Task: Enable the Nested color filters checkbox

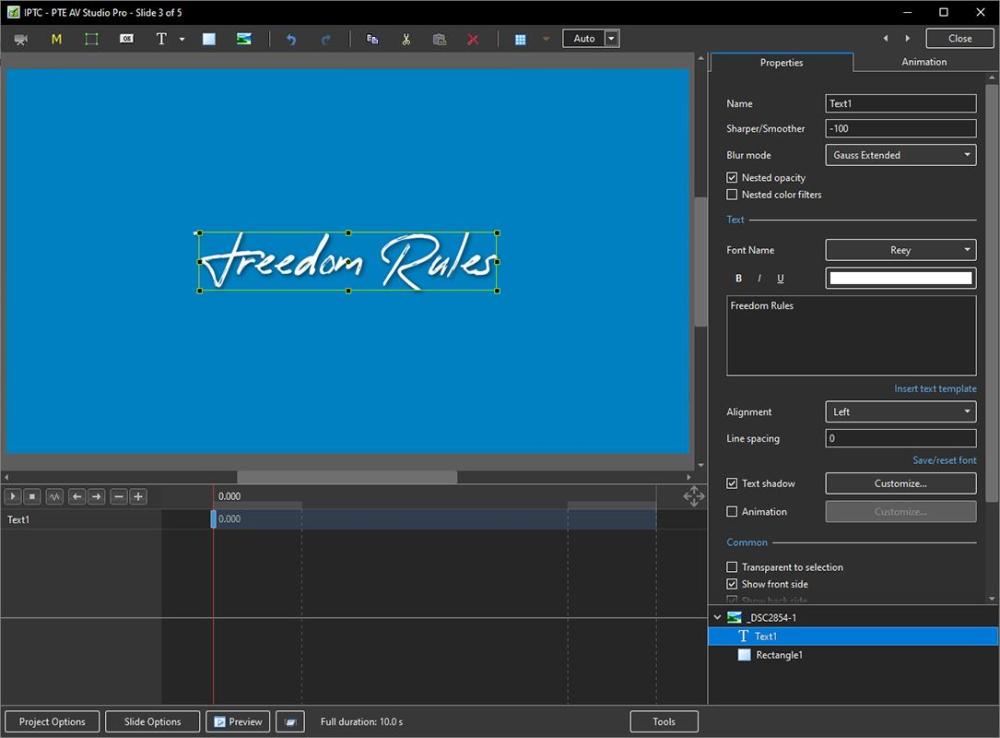Action: (x=732, y=195)
